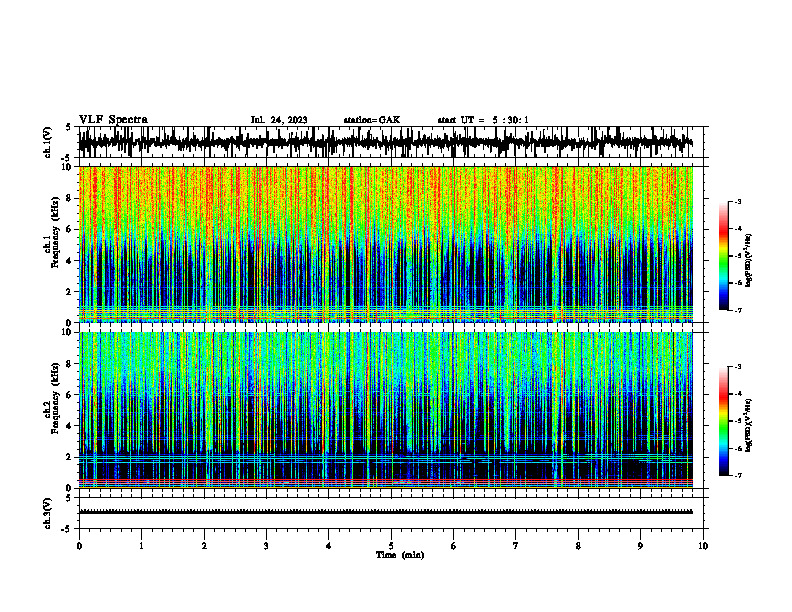792x612 pixels.
Task: Click the upper color scale bar
Action: [x=723, y=256]
